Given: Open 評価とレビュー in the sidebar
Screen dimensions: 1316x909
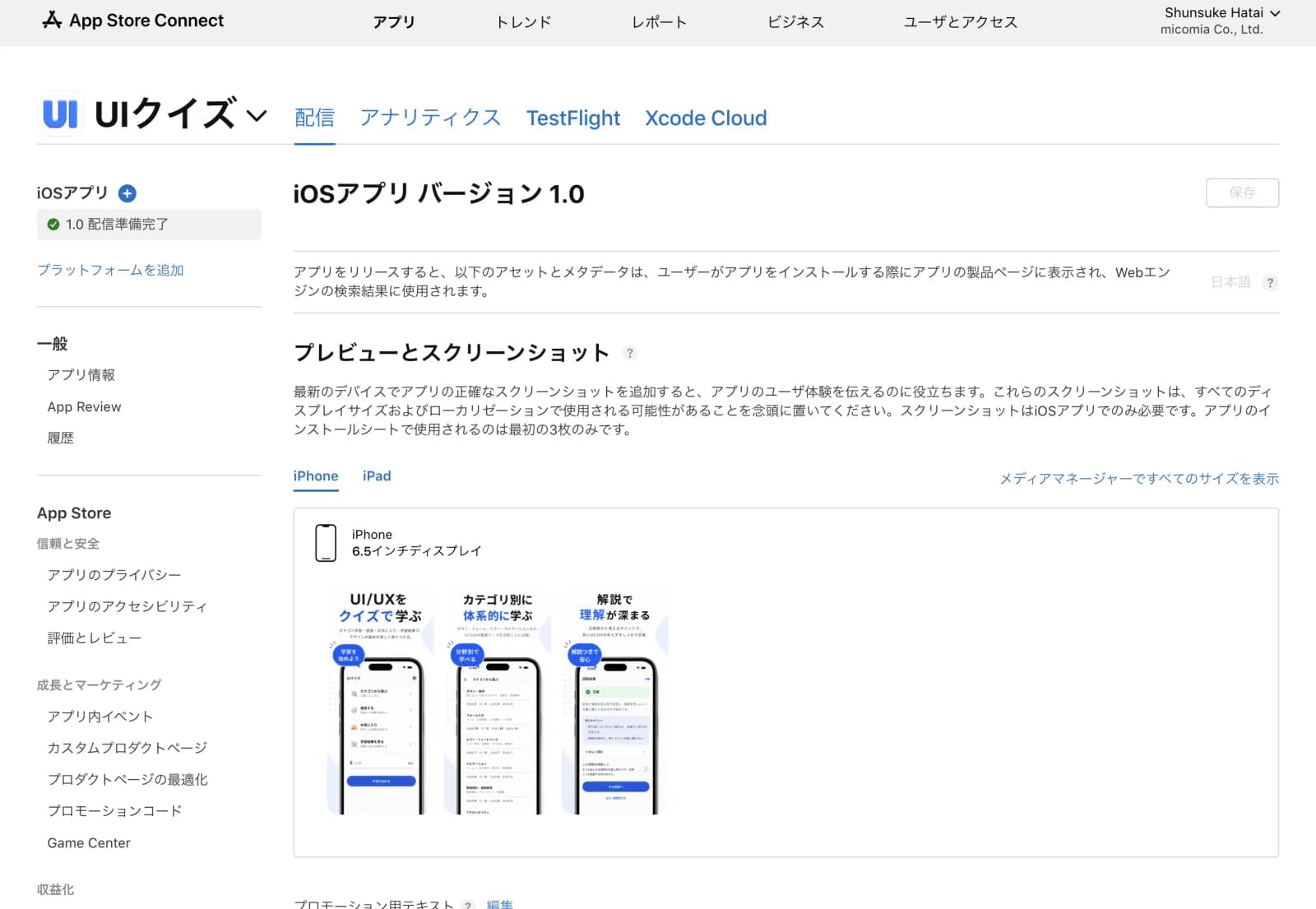Looking at the screenshot, I should [x=95, y=638].
